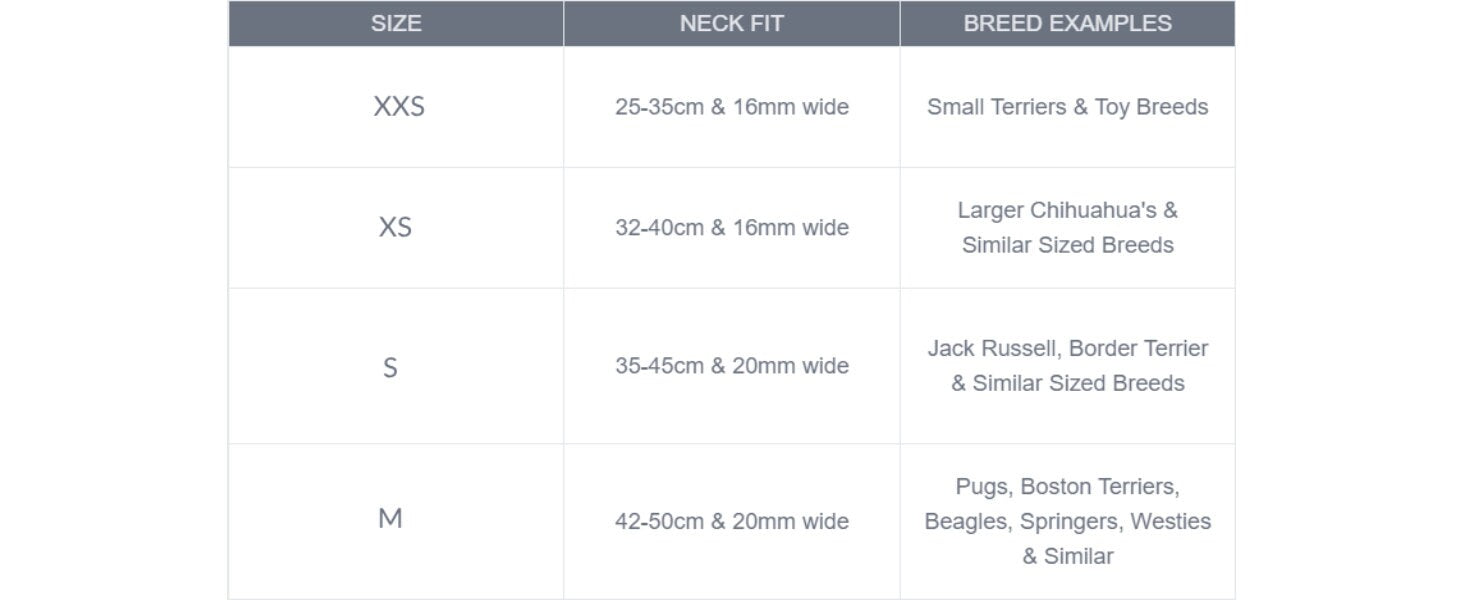This screenshot has width=1464, height=600.
Task: Click the '& Similar Sized Breeds' line in S row
Action: (x=1067, y=383)
